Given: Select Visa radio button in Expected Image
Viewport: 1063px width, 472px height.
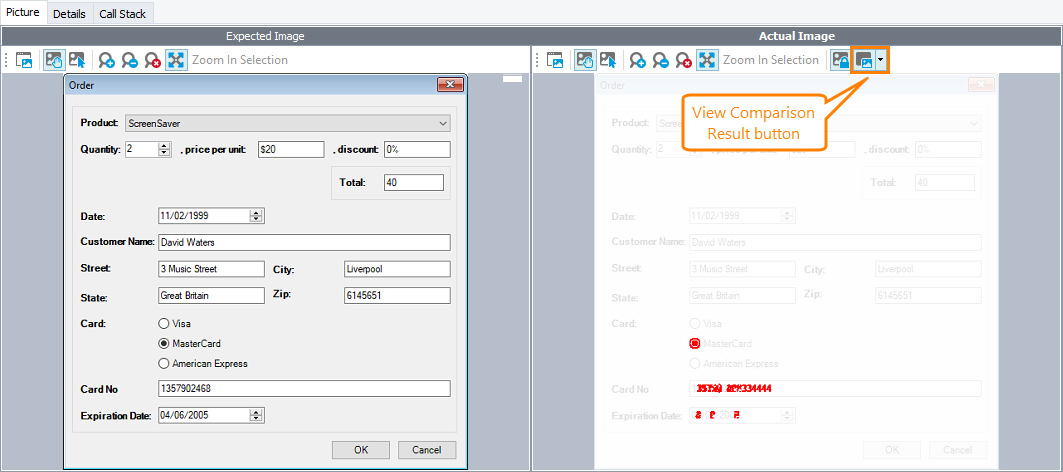Looking at the screenshot, I should [x=164, y=324].
